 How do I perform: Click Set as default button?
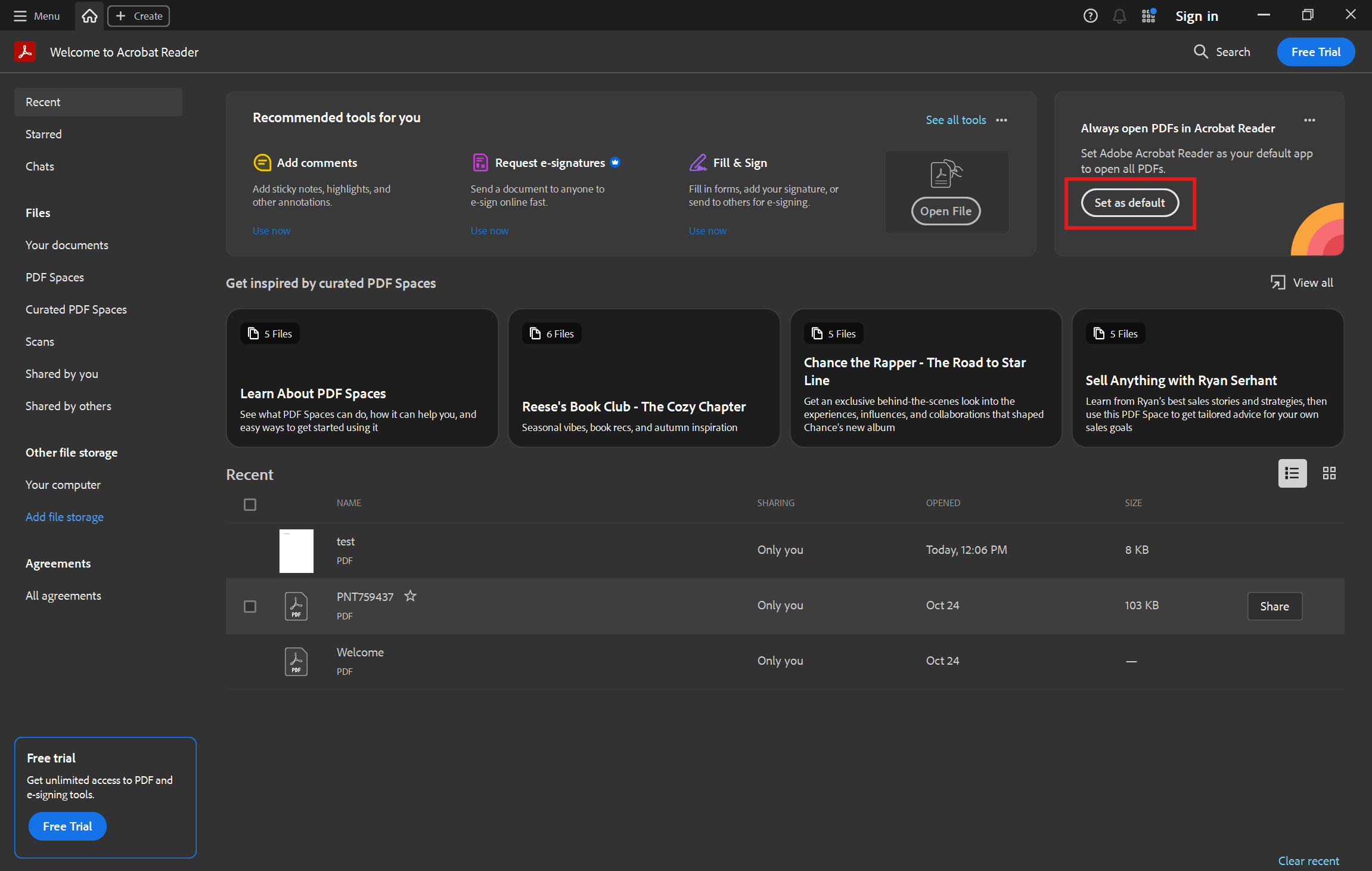(x=1129, y=203)
